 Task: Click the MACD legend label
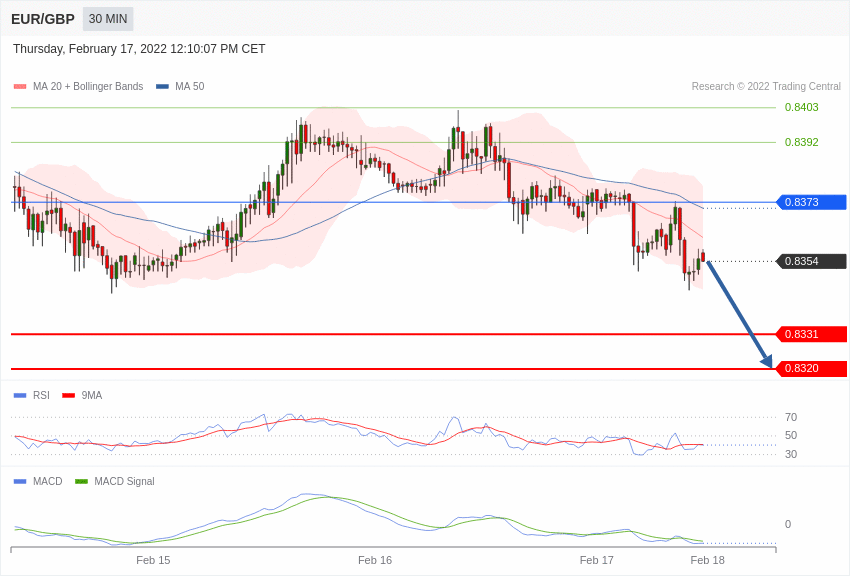point(48,481)
